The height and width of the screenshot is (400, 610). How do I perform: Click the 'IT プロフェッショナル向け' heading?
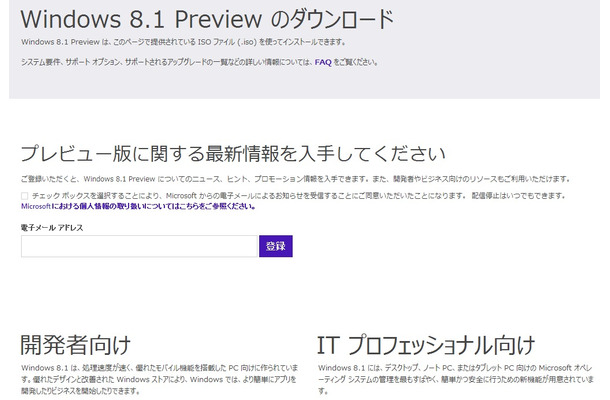pos(426,345)
